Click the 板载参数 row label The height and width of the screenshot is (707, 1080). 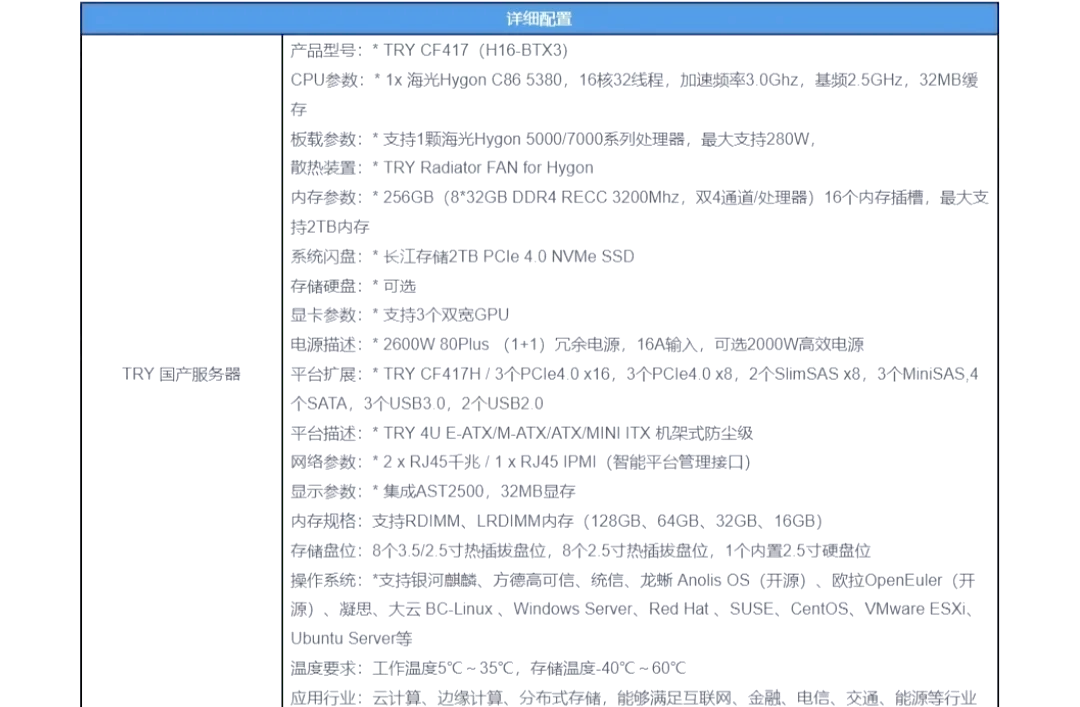[x=317, y=139]
